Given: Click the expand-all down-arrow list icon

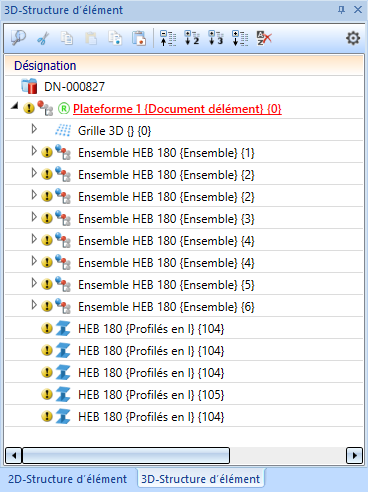Looking at the screenshot, I should pyautogui.click(x=240, y=38).
